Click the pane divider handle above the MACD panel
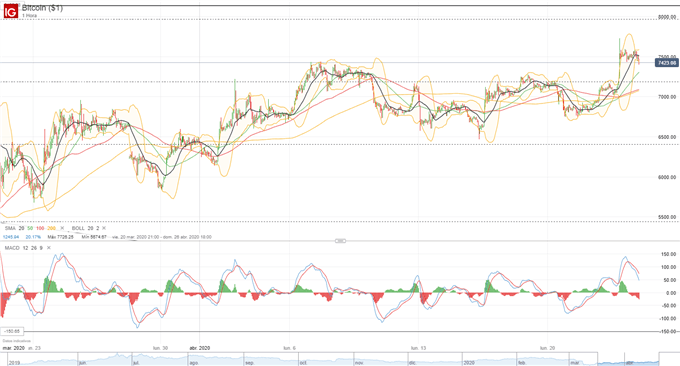 [x=340, y=241]
